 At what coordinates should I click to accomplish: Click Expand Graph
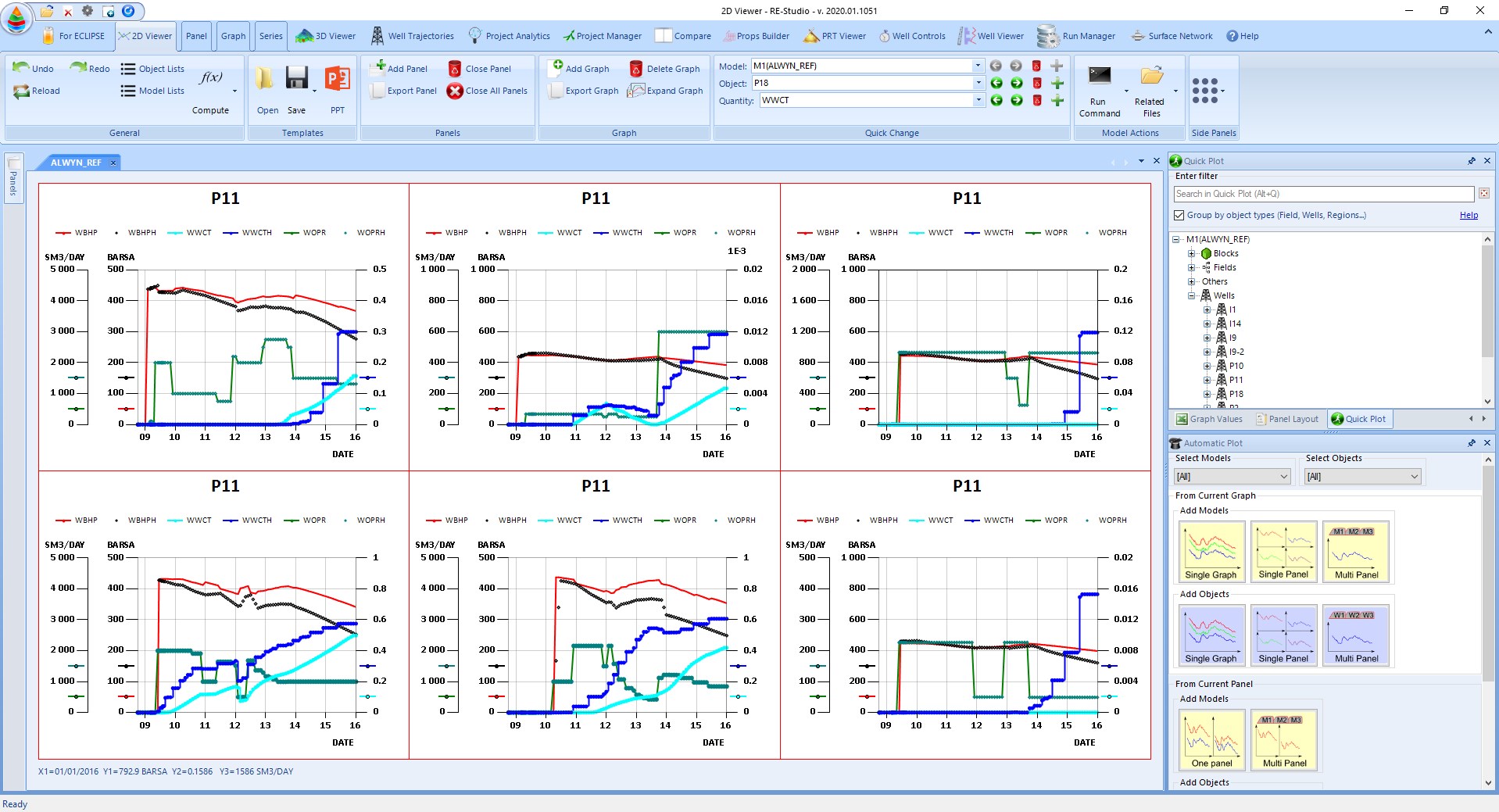(666, 91)
